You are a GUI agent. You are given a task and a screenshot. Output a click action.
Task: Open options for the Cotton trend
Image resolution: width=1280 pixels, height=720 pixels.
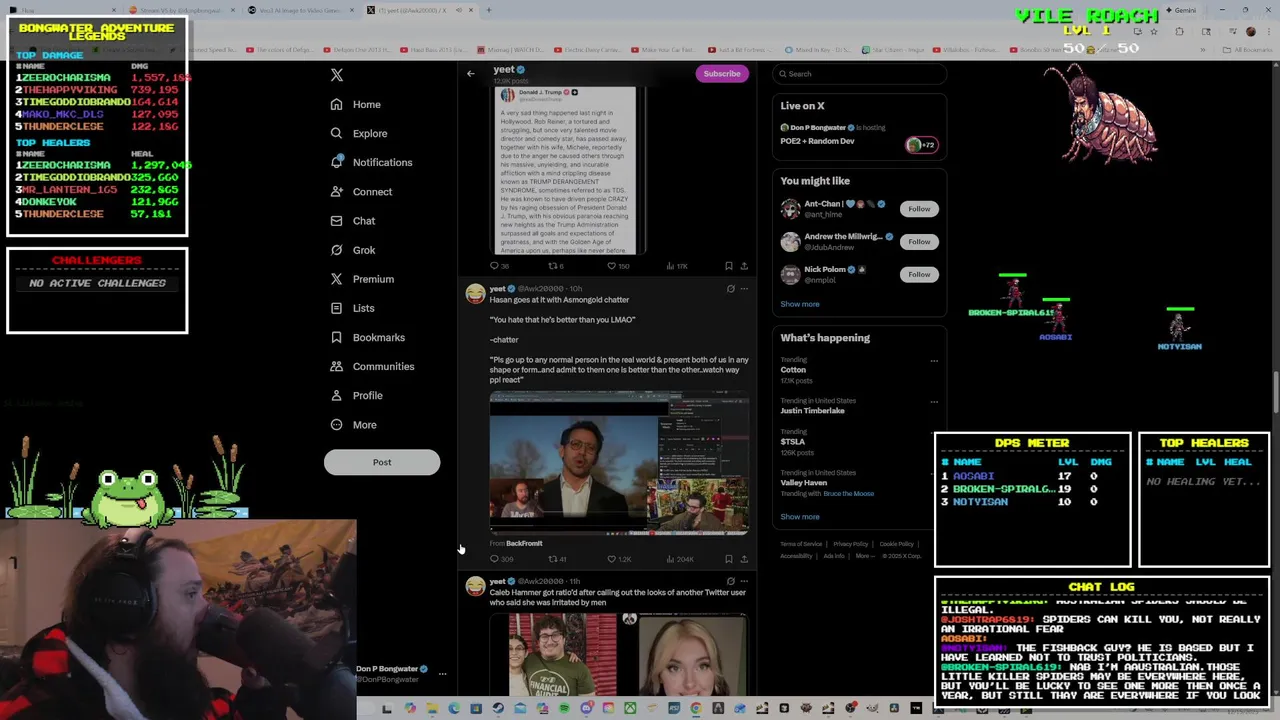click(934, 361)
